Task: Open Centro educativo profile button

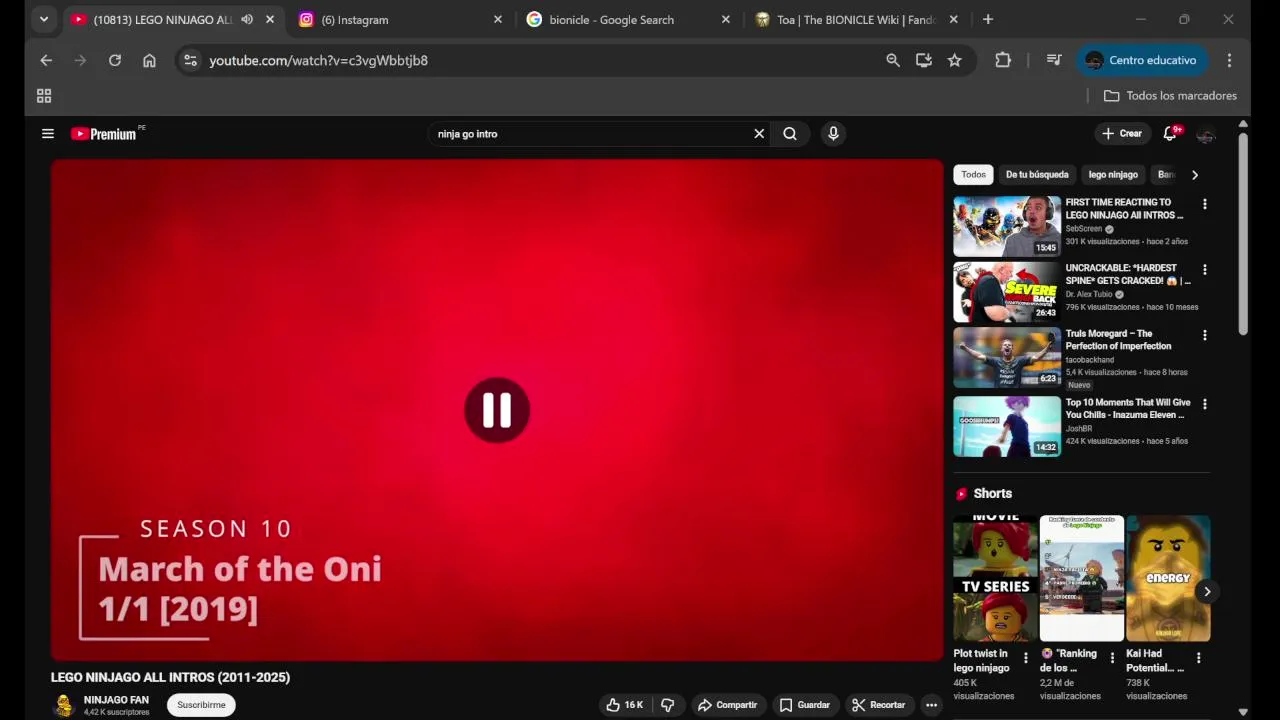Action: click(x=1141, y=60)
